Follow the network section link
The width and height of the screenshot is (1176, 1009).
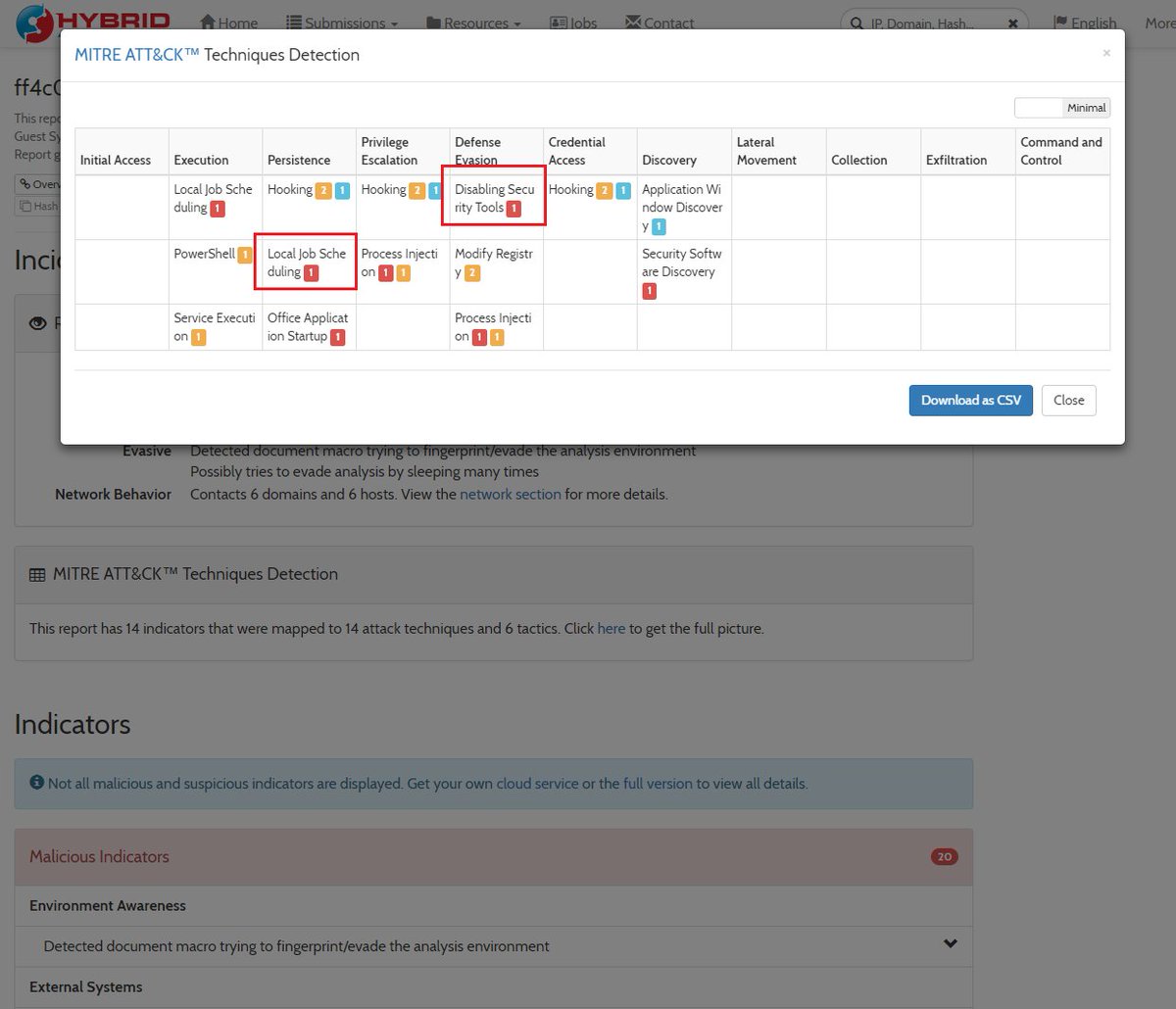(511, 494)
